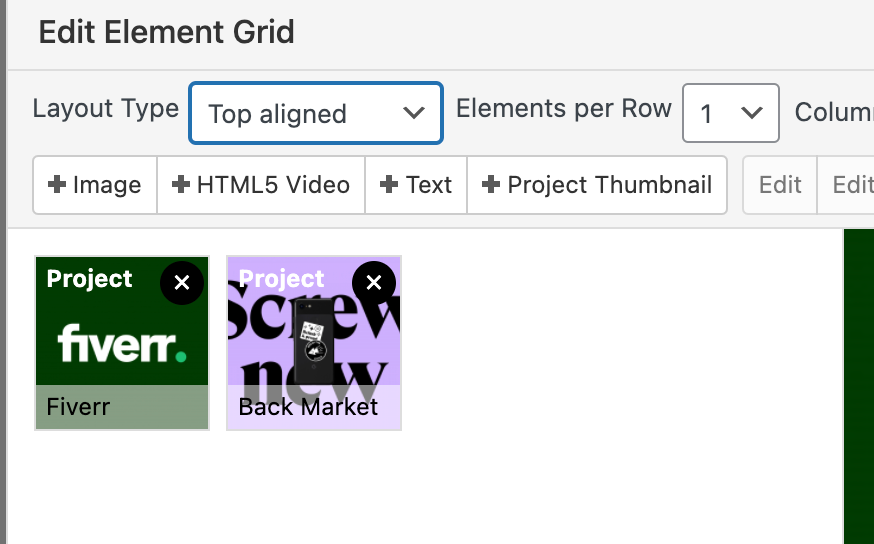Click the plus icon beside Project Thumbnail
The image size is (874, 544).
(491, 185)
